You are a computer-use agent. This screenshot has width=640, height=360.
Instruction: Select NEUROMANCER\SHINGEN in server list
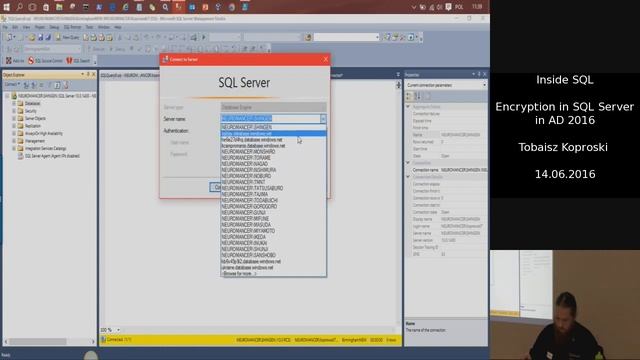click(x=273, y=127)
